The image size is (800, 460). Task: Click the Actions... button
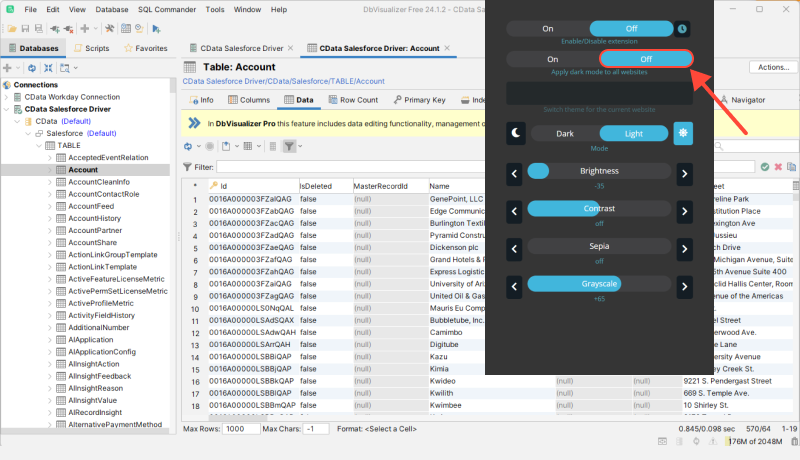pyautogui.click(x=773, y=67)
